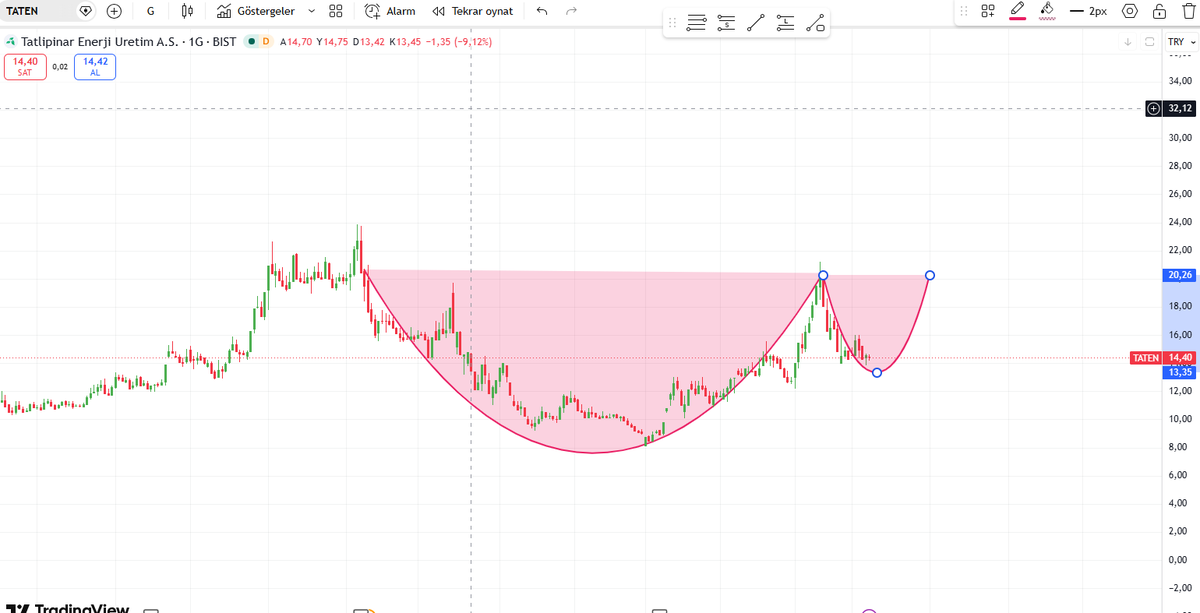Open the G time interval selector
1200x613 pixels.
click(150, 11)
